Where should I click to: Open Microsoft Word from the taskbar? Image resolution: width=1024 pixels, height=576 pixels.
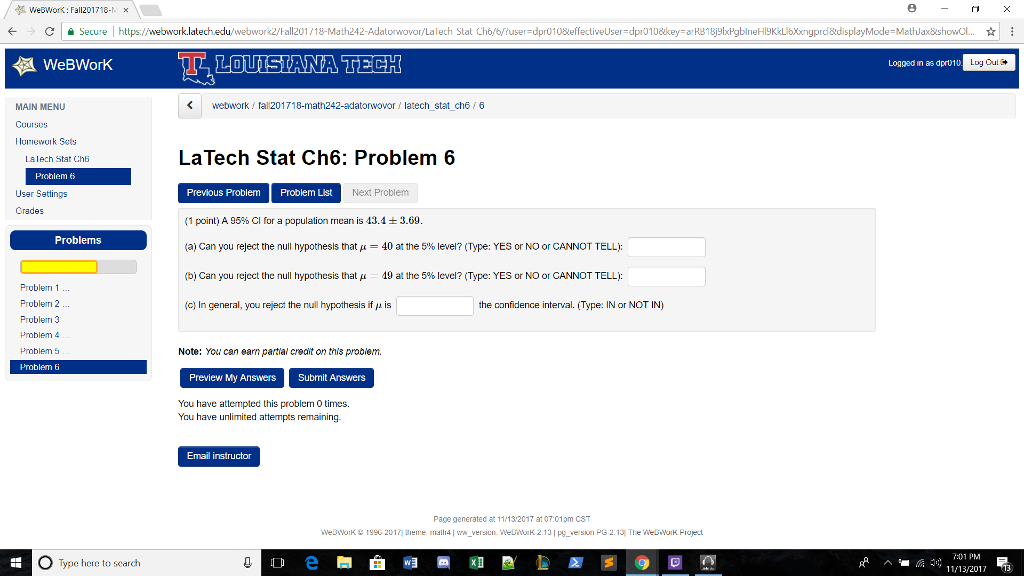pos(410,561)
